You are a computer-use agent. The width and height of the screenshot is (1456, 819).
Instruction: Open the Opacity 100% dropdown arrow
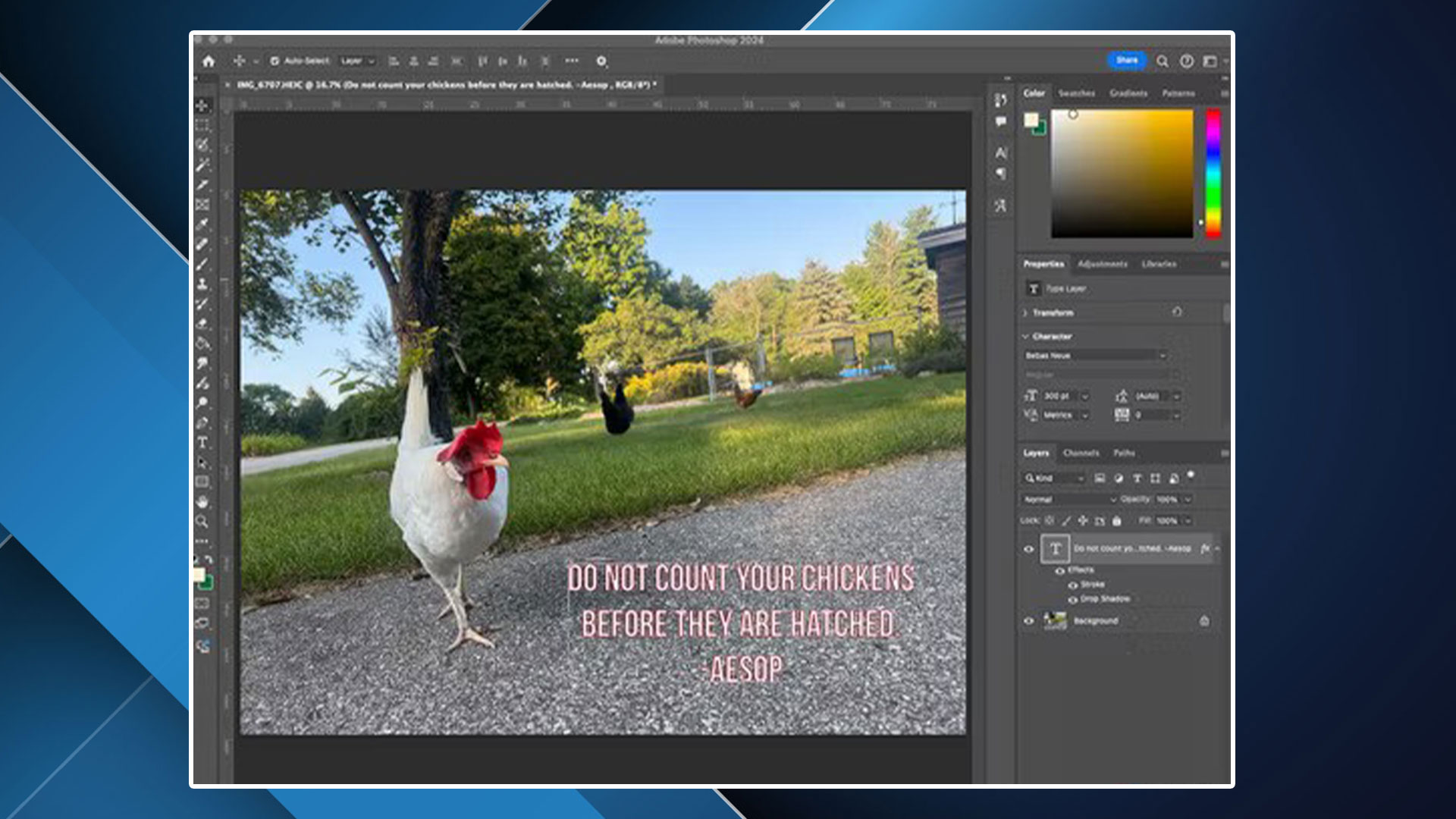(1188, 500)
